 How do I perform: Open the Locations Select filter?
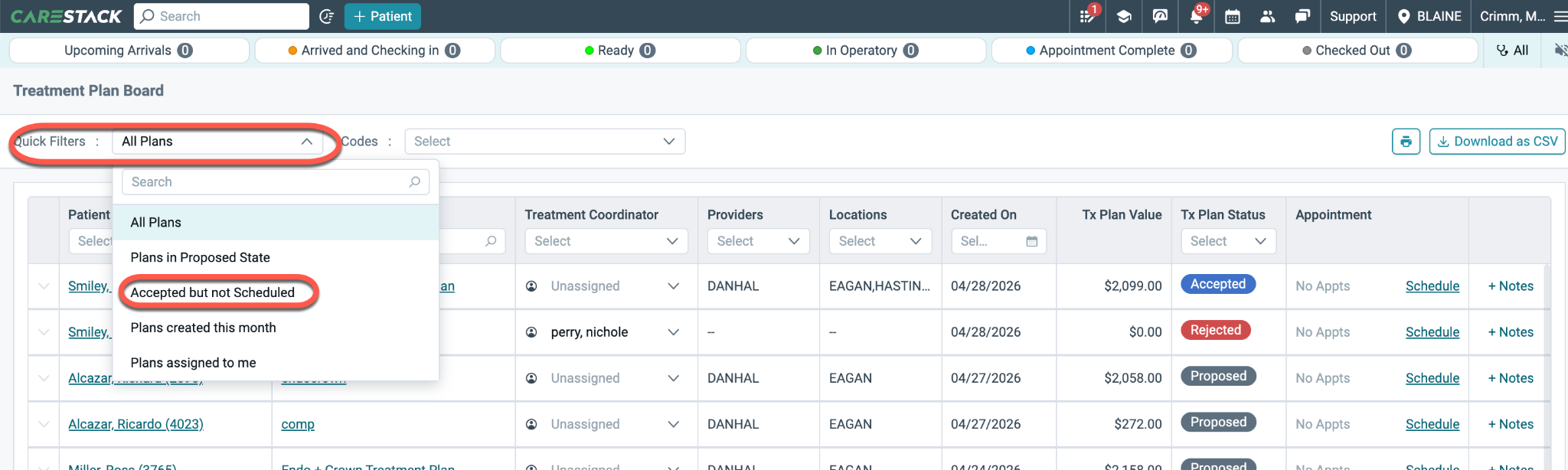pos(880,241)
